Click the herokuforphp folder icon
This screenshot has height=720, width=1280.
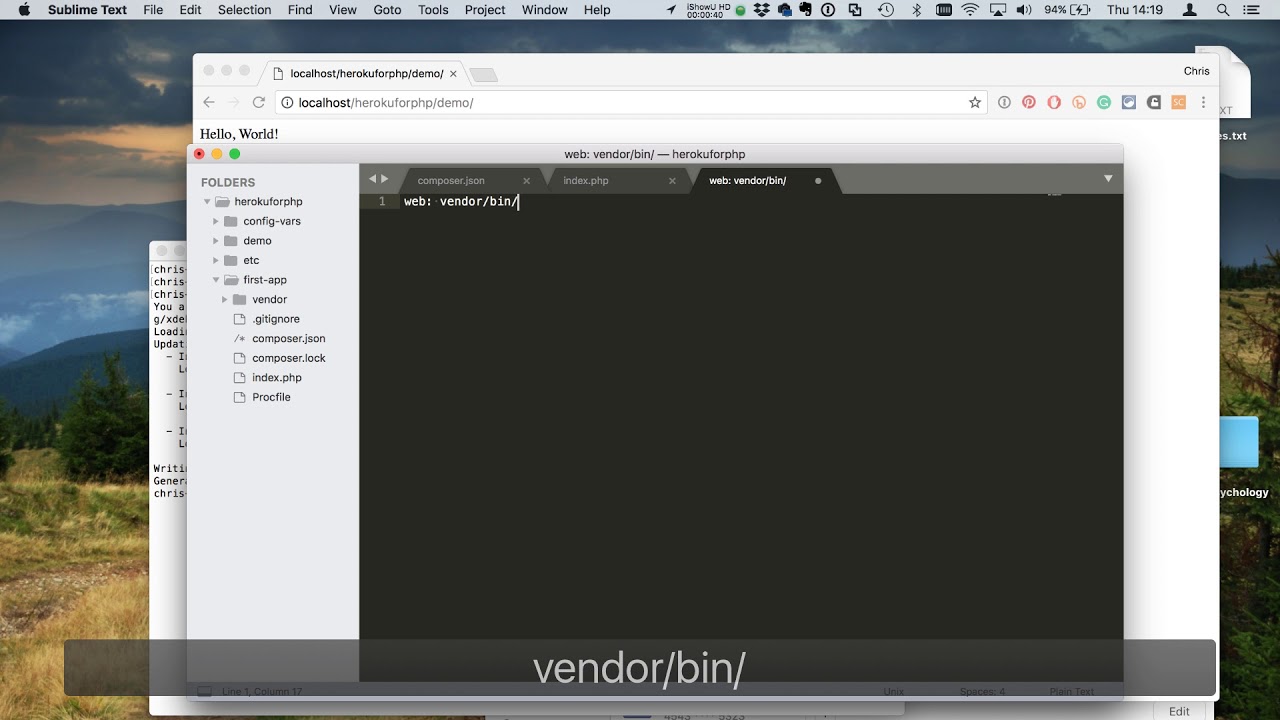click(x=222, y=202)
